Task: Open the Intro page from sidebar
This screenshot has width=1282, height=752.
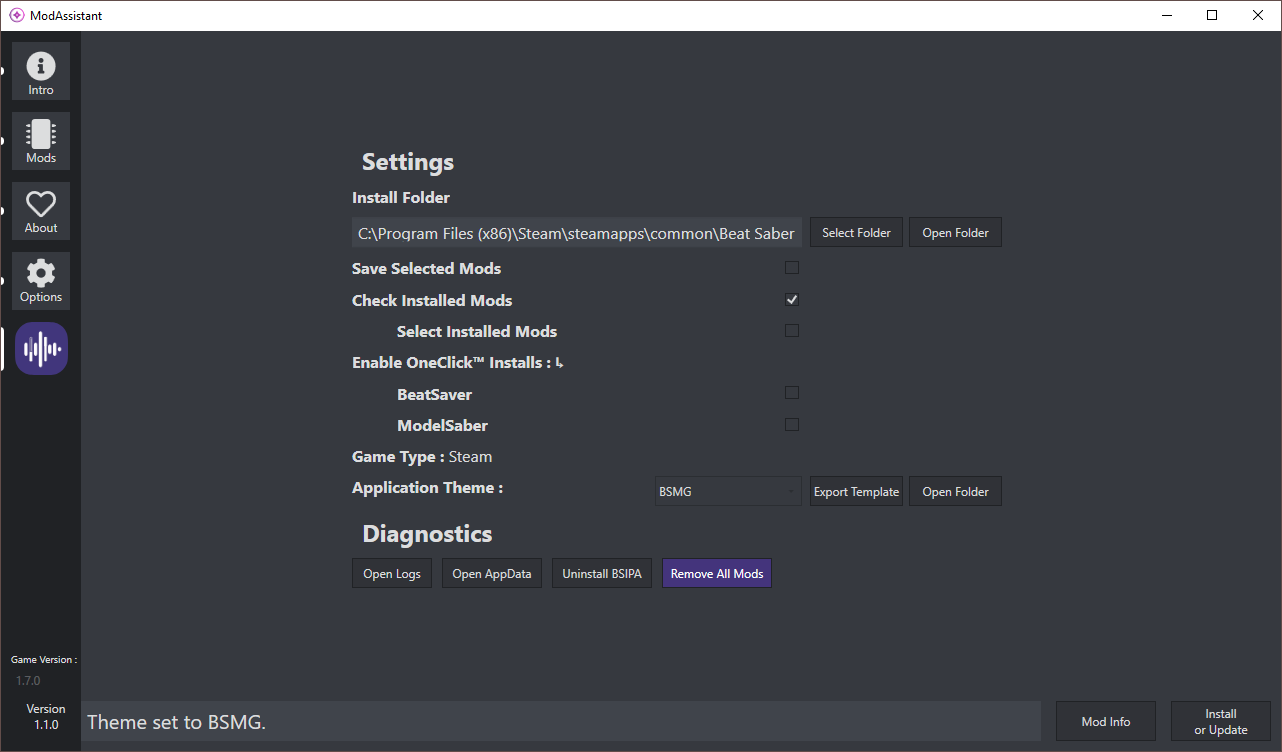Action: tap(41, 71)
